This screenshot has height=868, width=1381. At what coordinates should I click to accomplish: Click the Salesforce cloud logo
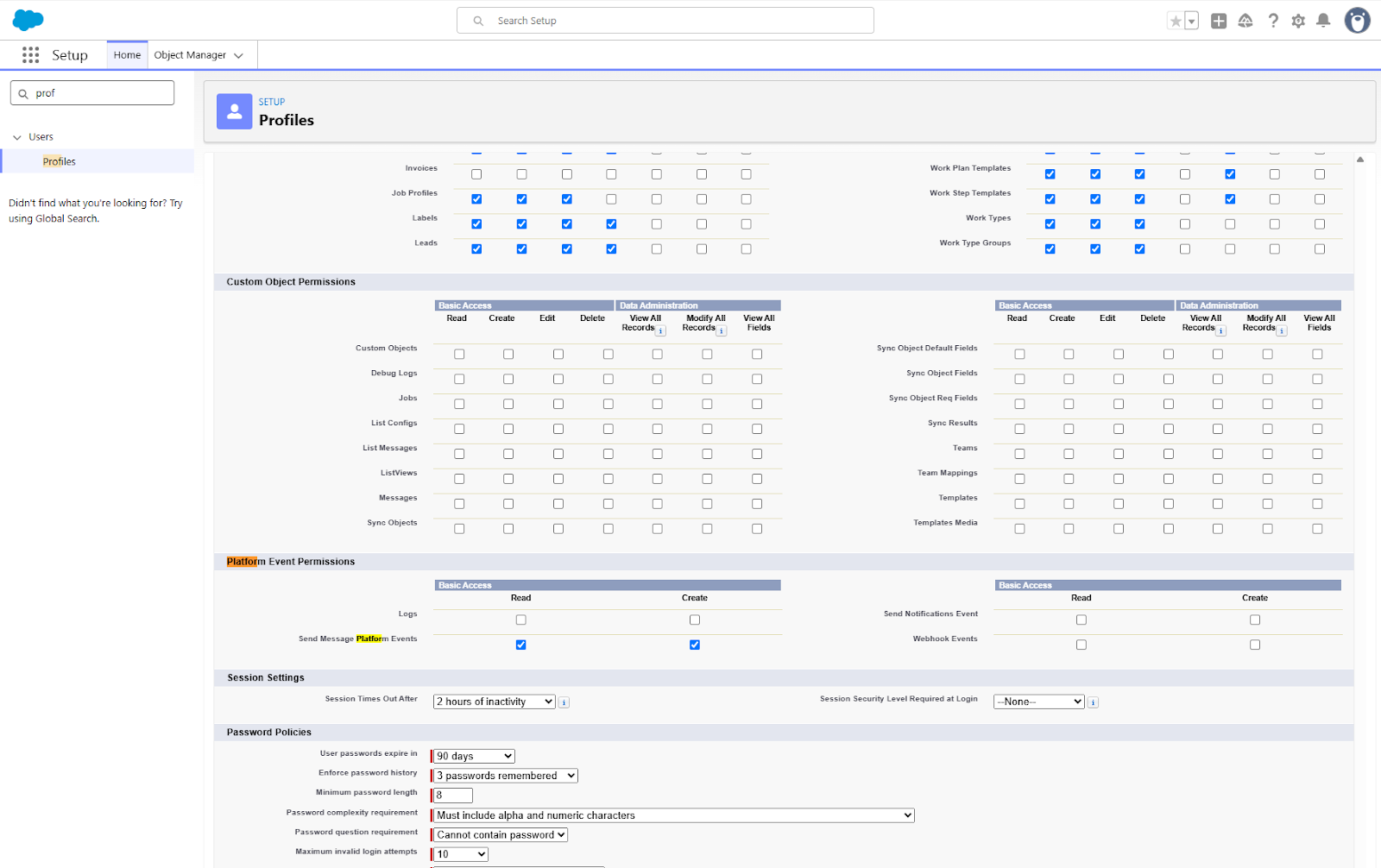(x=28, y=20)
